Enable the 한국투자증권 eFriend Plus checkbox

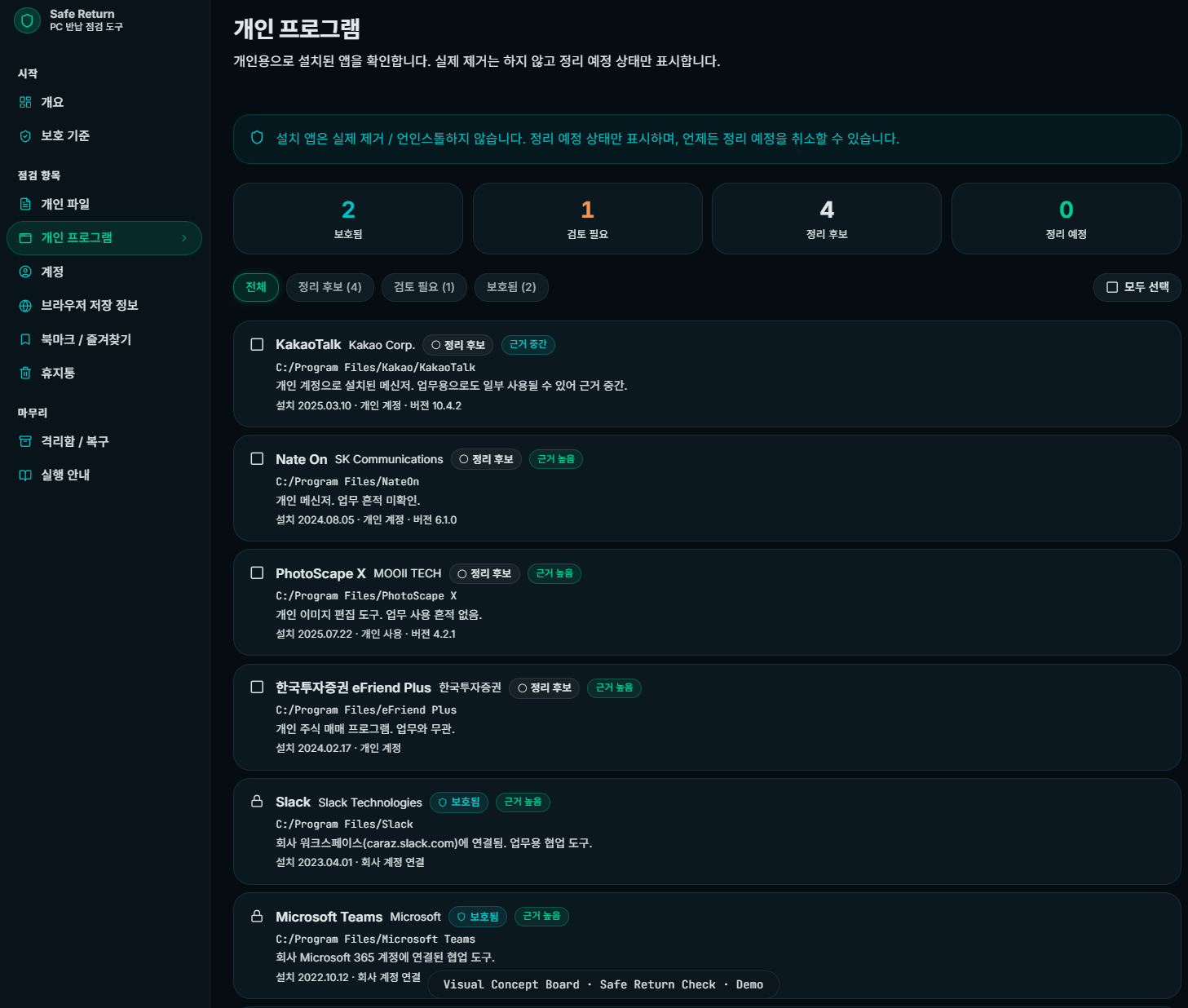coord(257,687)
